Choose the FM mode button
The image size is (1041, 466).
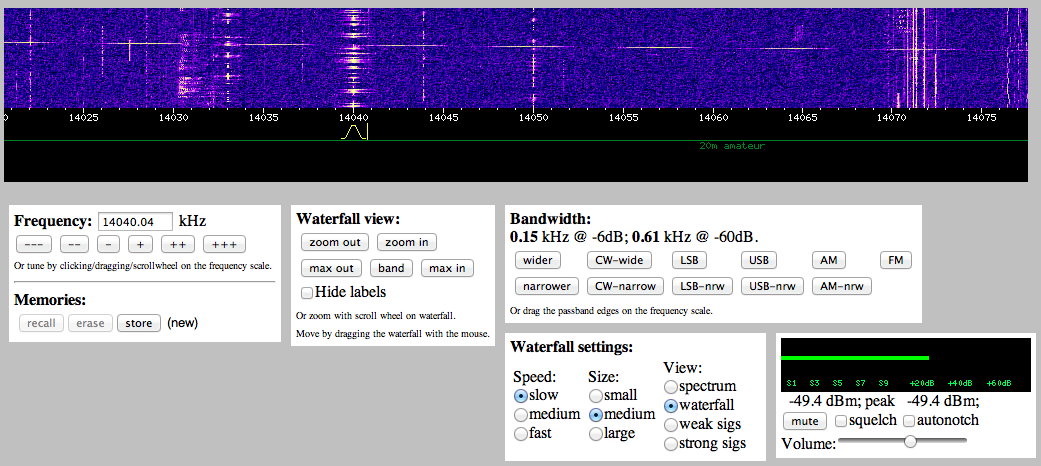(895, 260)
